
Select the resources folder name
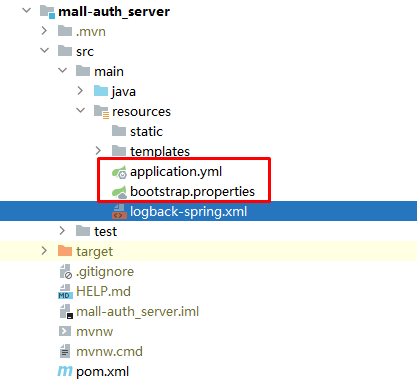(x=141, y=112)
